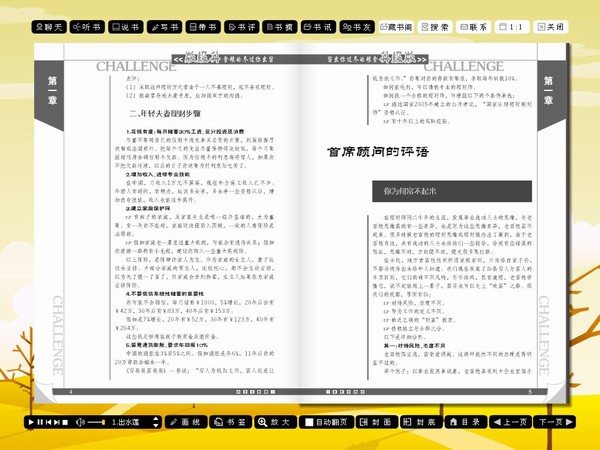Click the subheading 3.建立家庭保护网

click(x=148, y=209)
